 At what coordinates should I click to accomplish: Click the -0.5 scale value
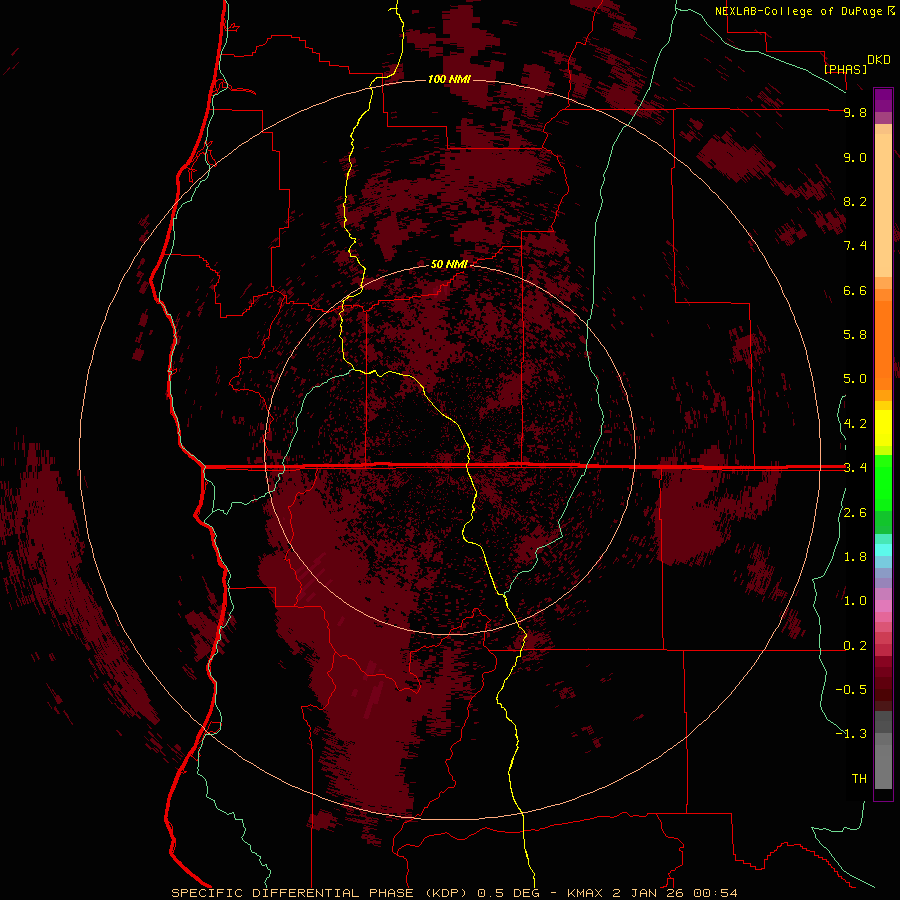(x=851, y=690)
